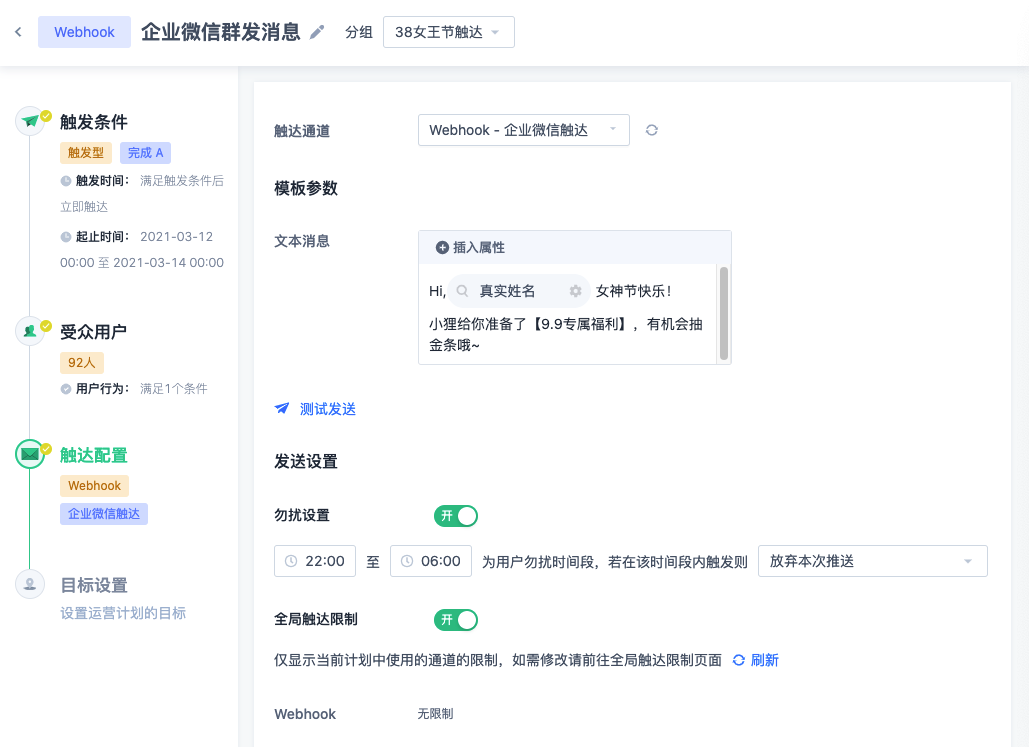Screen dimensions: 1029x747
Task: Click the 企业微信触达 sidebar tag
Action: [104, 514]
